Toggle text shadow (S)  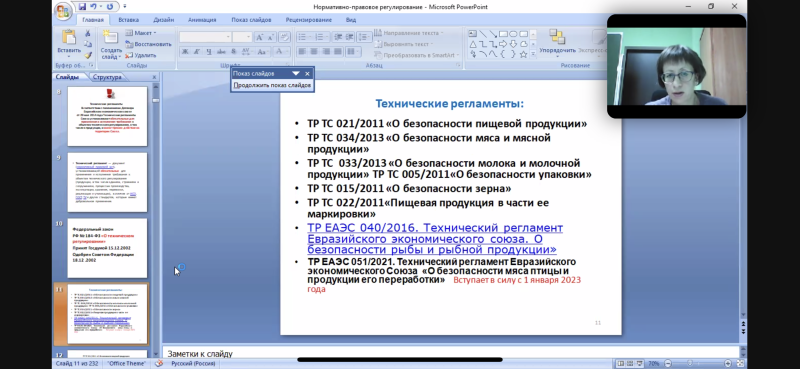tap(233, 52)
